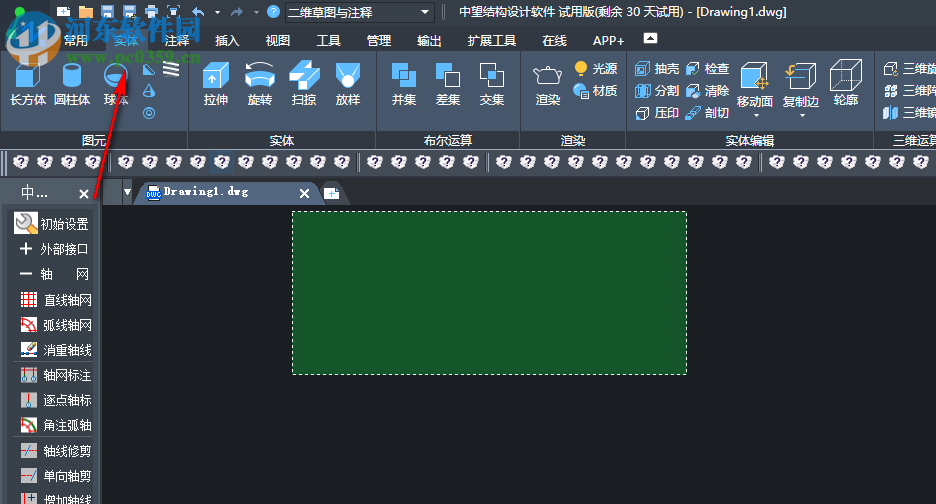936x504 pixels.
Task: Pick the cone solid icon
Action: [149, 91]
